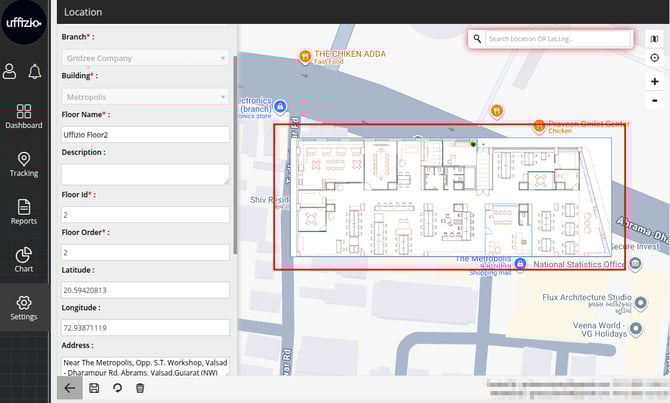Open the Building dropdown showing Metropolis

[x=145, y=96]
